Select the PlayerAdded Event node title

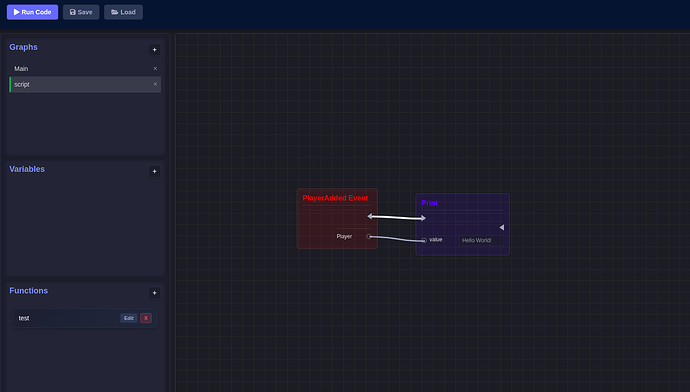pos(335,198)
